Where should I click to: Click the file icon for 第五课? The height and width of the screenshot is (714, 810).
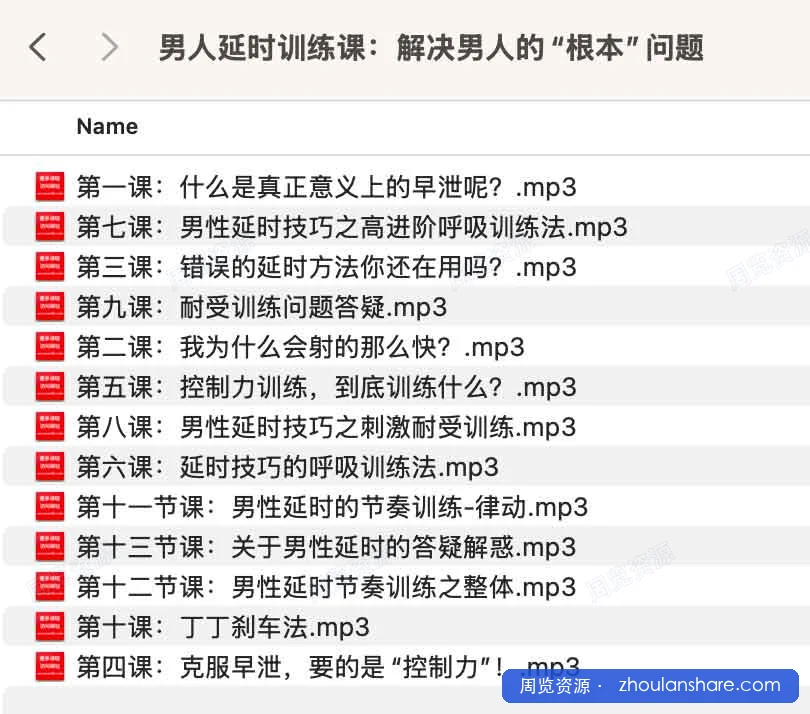(x=50, y=387)
